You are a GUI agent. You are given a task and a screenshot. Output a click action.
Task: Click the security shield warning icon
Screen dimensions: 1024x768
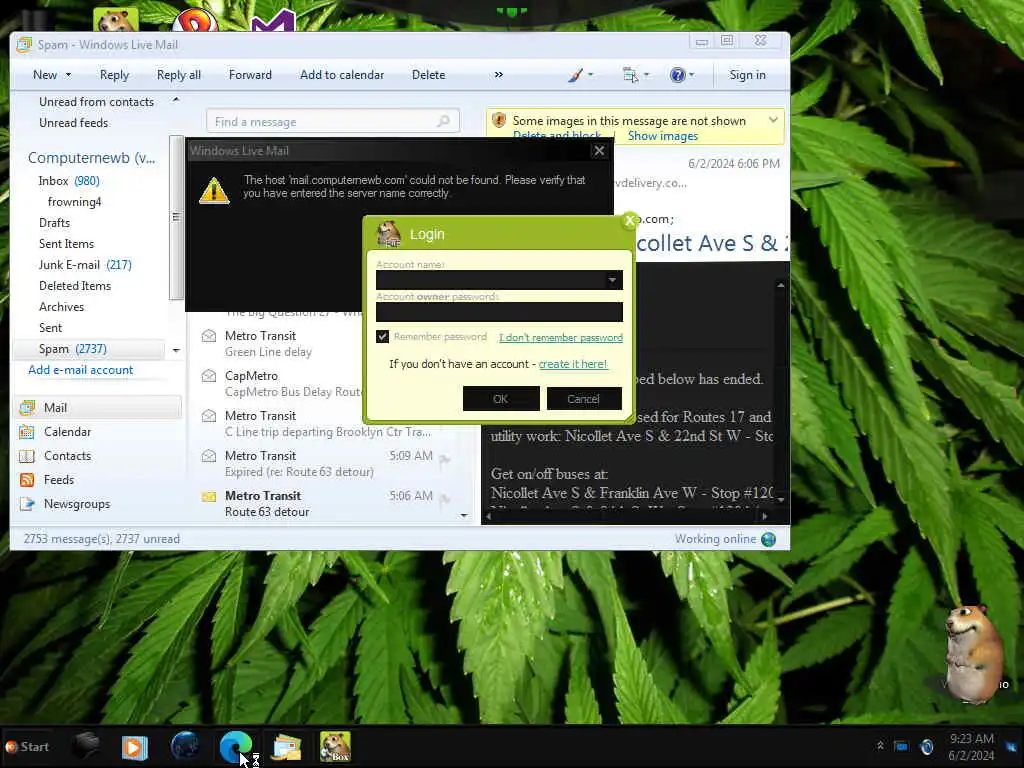click(499, 120)
